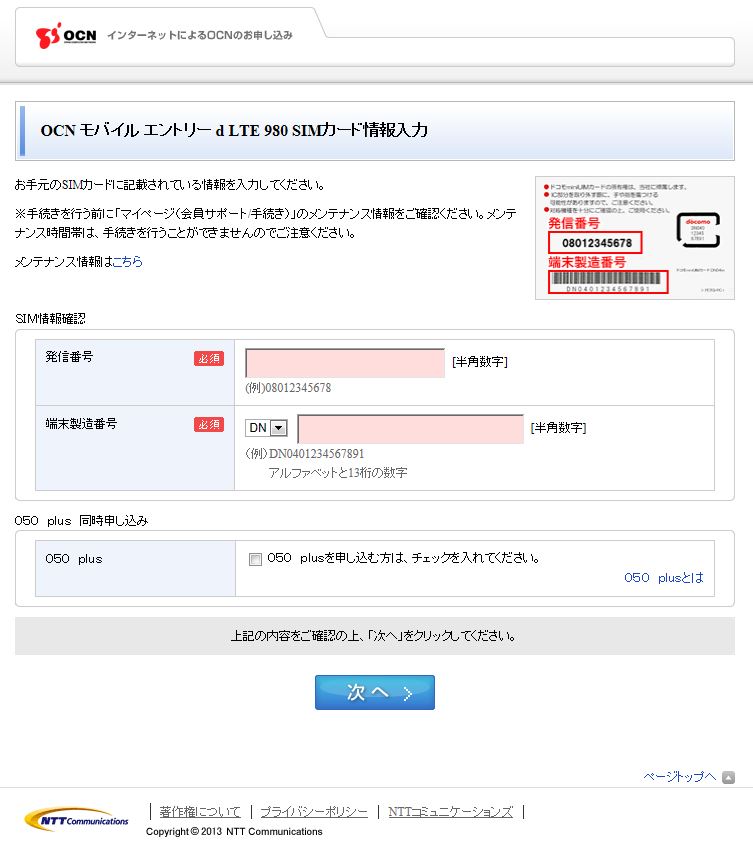Screen dimensions: 753x853
Task: Click the 発信番号 row label
Action: [x=69, y=357]
